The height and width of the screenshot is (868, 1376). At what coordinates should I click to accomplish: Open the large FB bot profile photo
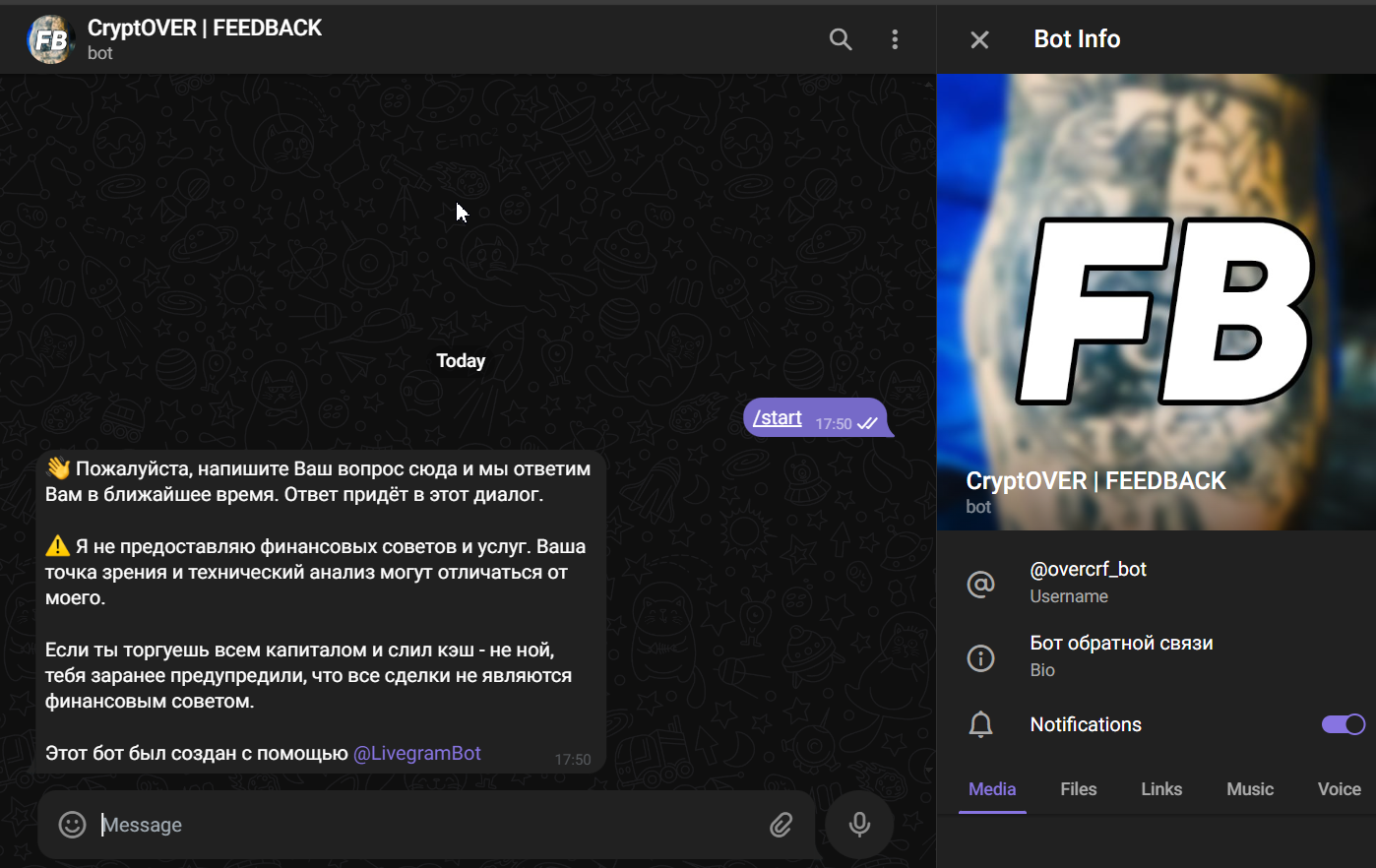pyautogui.click(x=1157, y=302)
